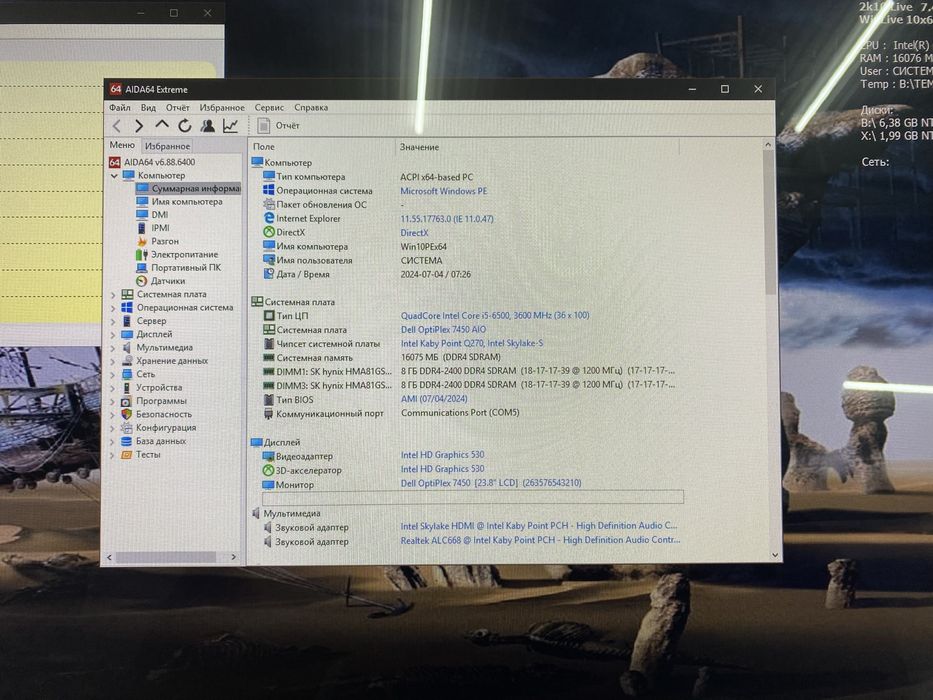Click the 3D-акселератор row icon
Screen dimensions: 933x700
coord(268,470)
